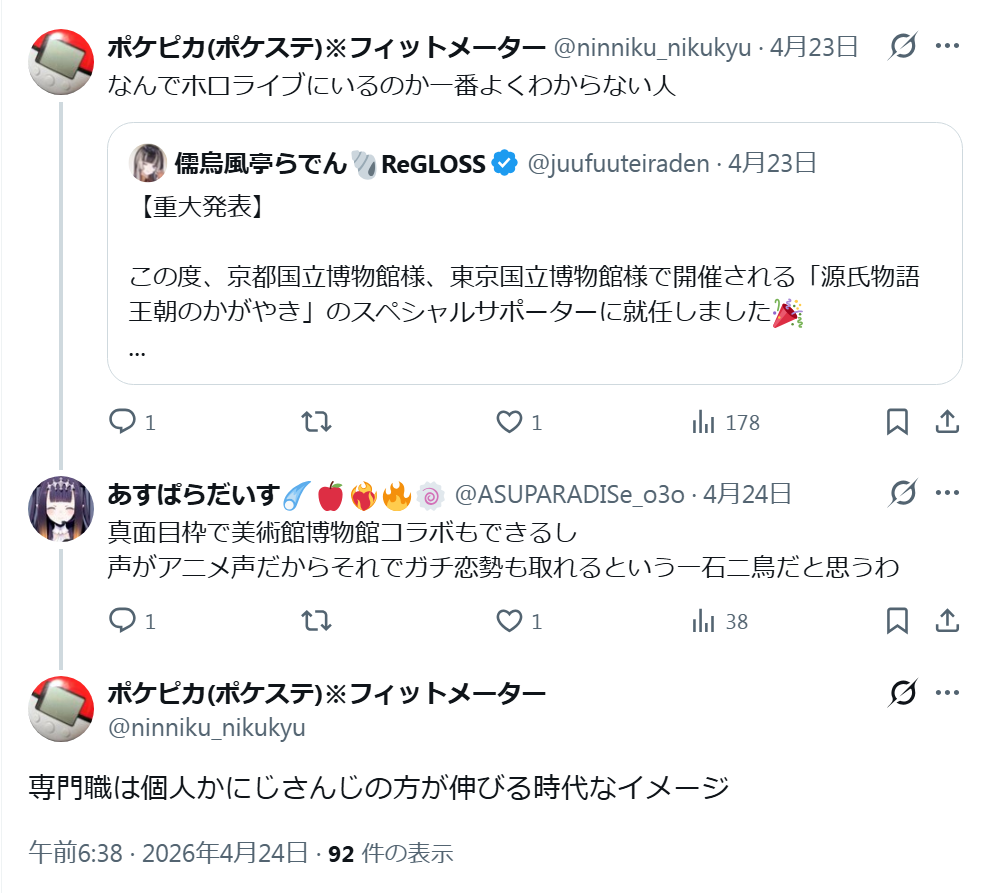
Task: Share the first ポケピカ tweet
Action: point(947,422)
